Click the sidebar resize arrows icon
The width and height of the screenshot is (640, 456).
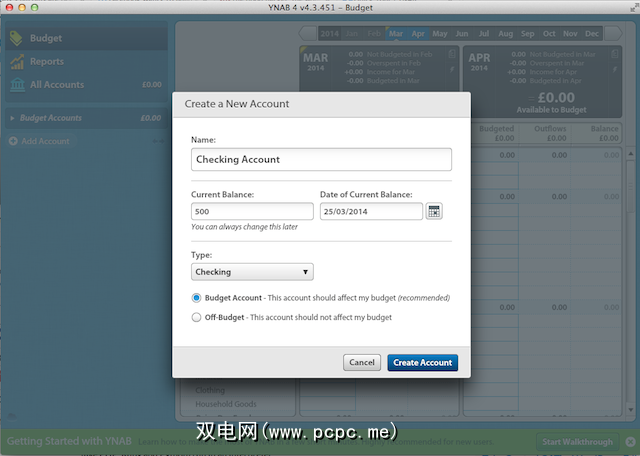tap(158, 141)
